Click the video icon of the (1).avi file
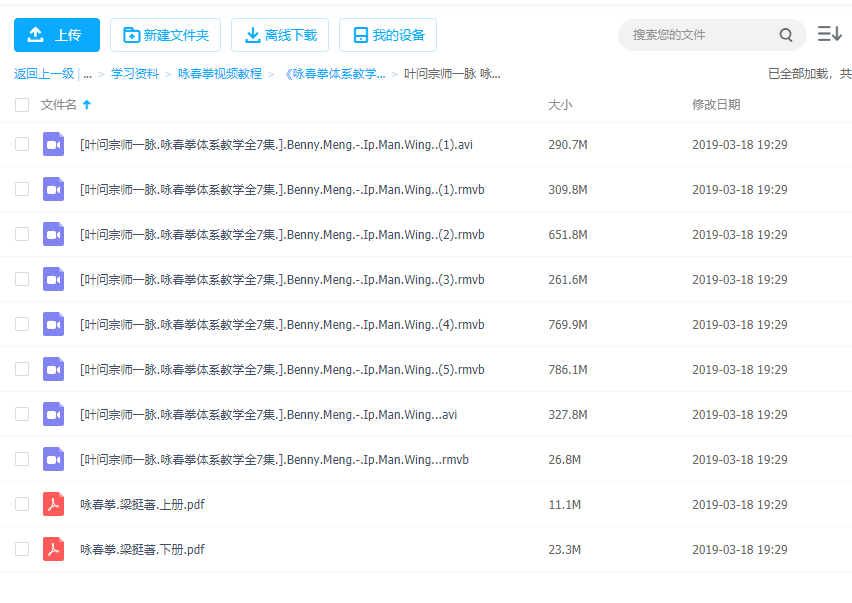The height and width of the screenshot is (603, 852). click(53, 144)
